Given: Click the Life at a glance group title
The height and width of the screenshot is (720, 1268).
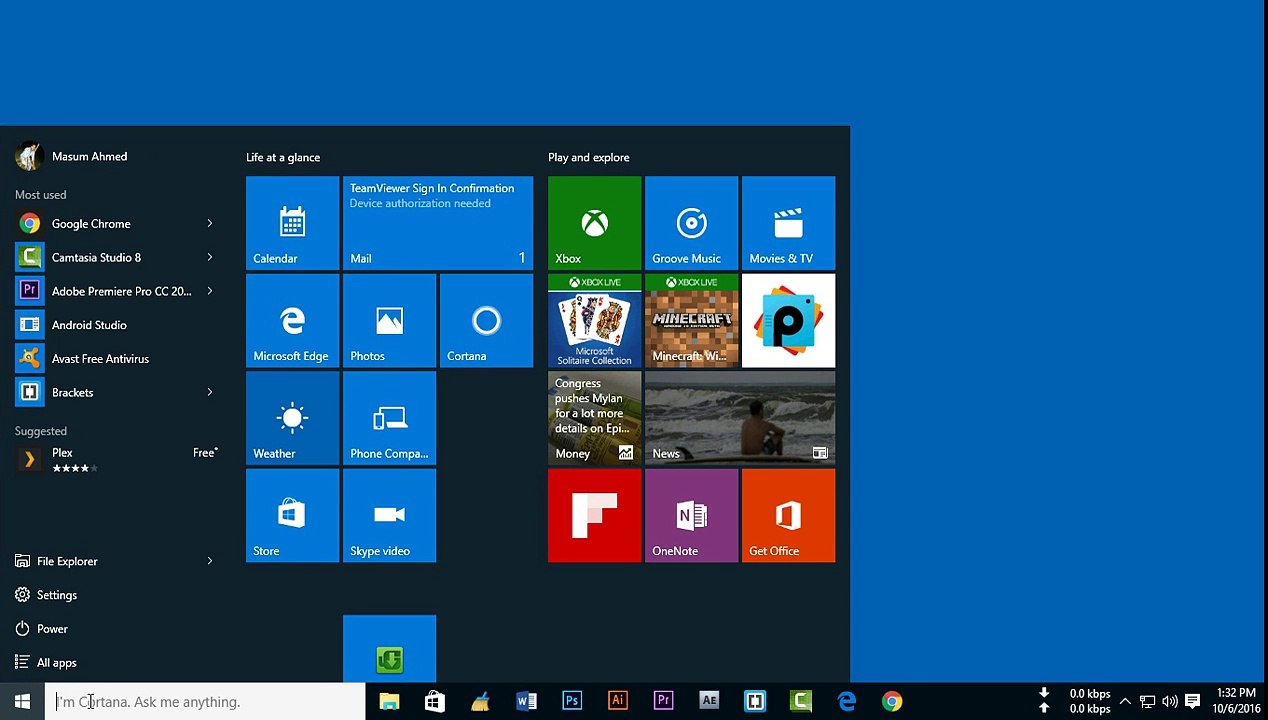Looking at the screenshot, I should 283,157.
